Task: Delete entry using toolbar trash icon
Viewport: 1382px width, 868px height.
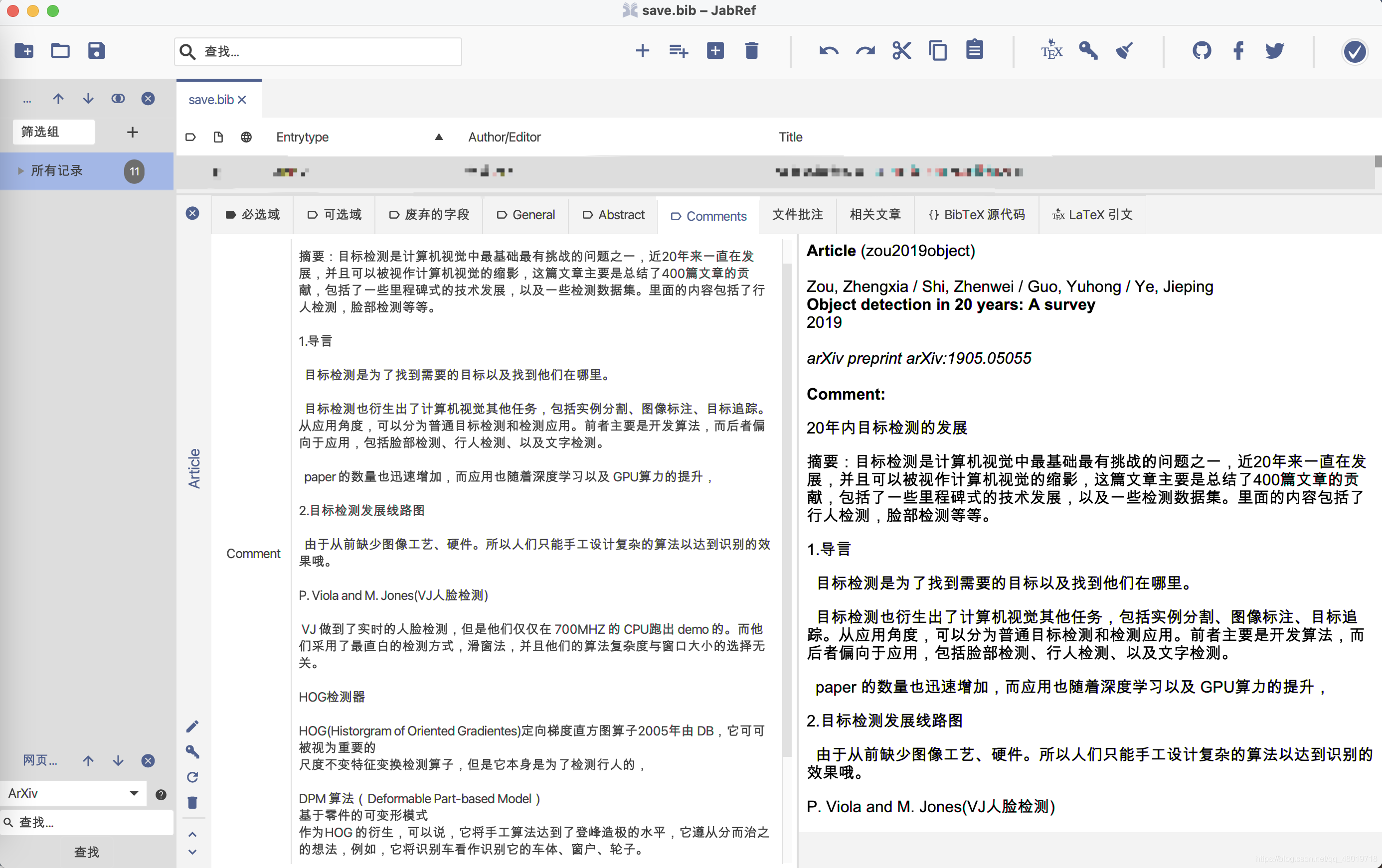Action: pyautogui.click(x=751, y=50)
